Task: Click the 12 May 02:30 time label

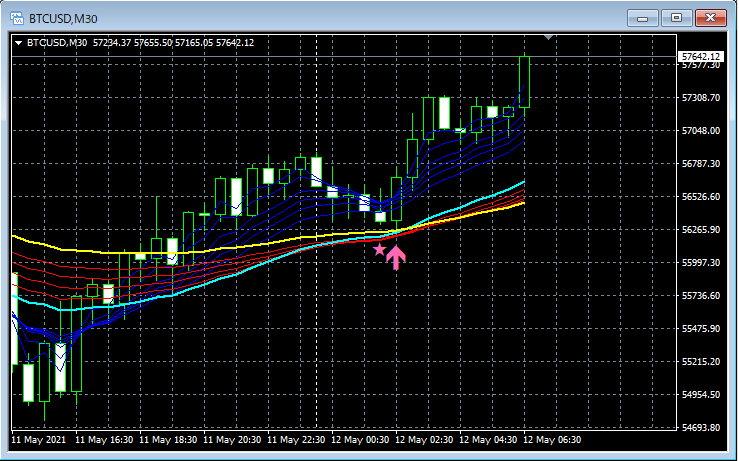Action: click(424, 440)
